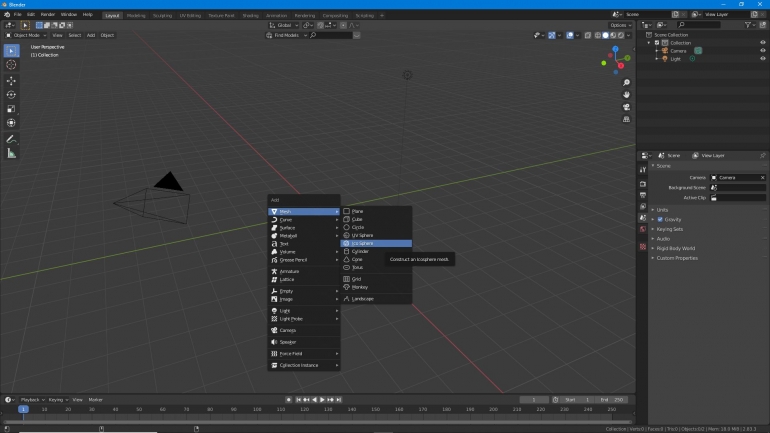Click the timeline horizontal scrollbar

coord(317,422)
